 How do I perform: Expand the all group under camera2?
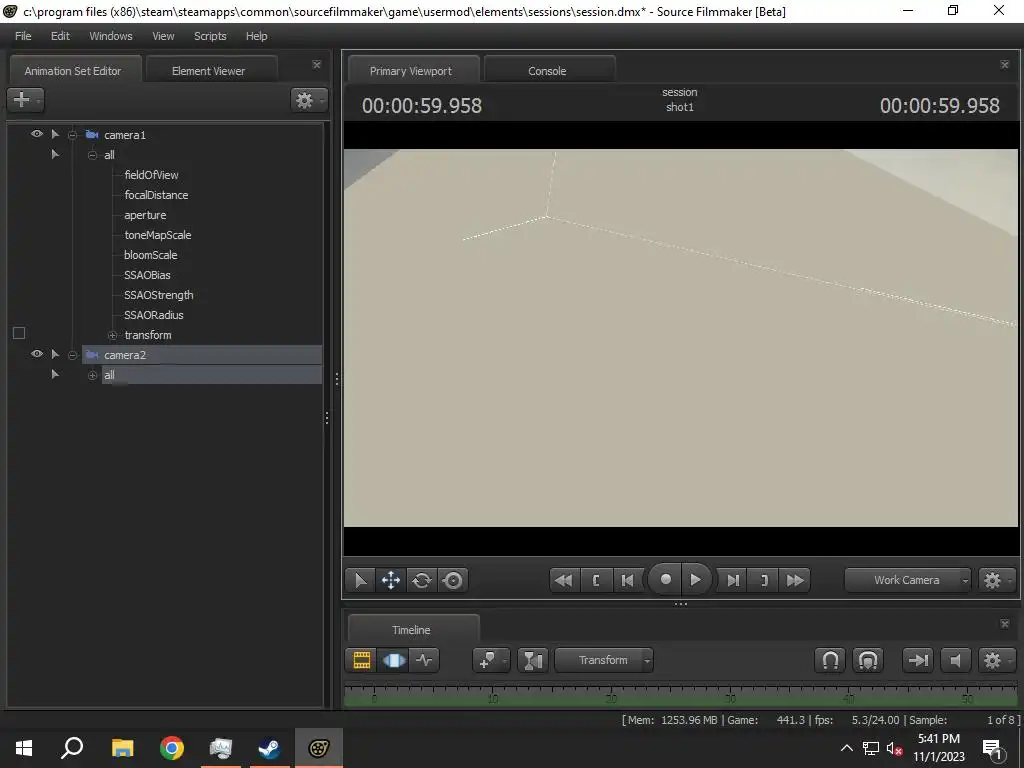pyautogui.click(x=93, y=376)
